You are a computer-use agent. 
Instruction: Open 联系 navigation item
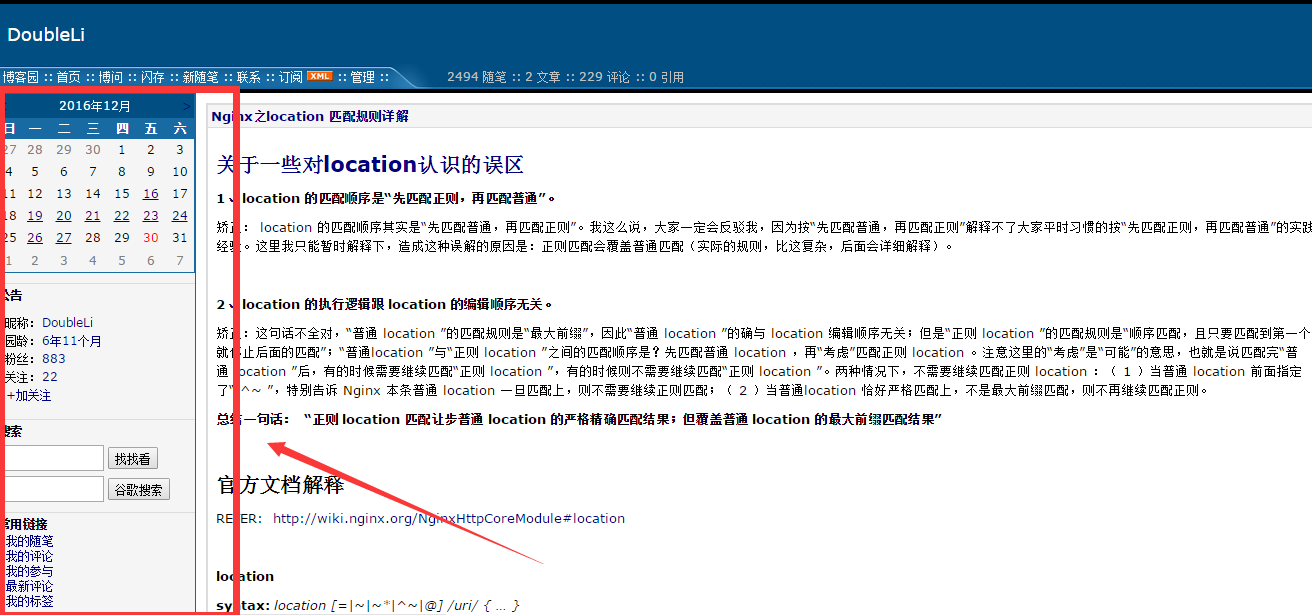point(248,77)
